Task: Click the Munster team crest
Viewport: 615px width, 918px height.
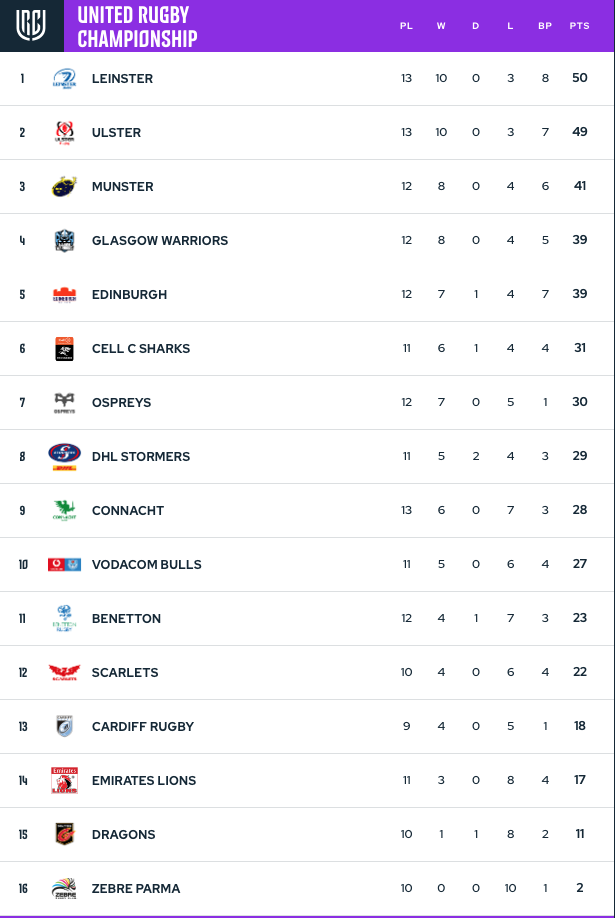Action: point(64,186)
